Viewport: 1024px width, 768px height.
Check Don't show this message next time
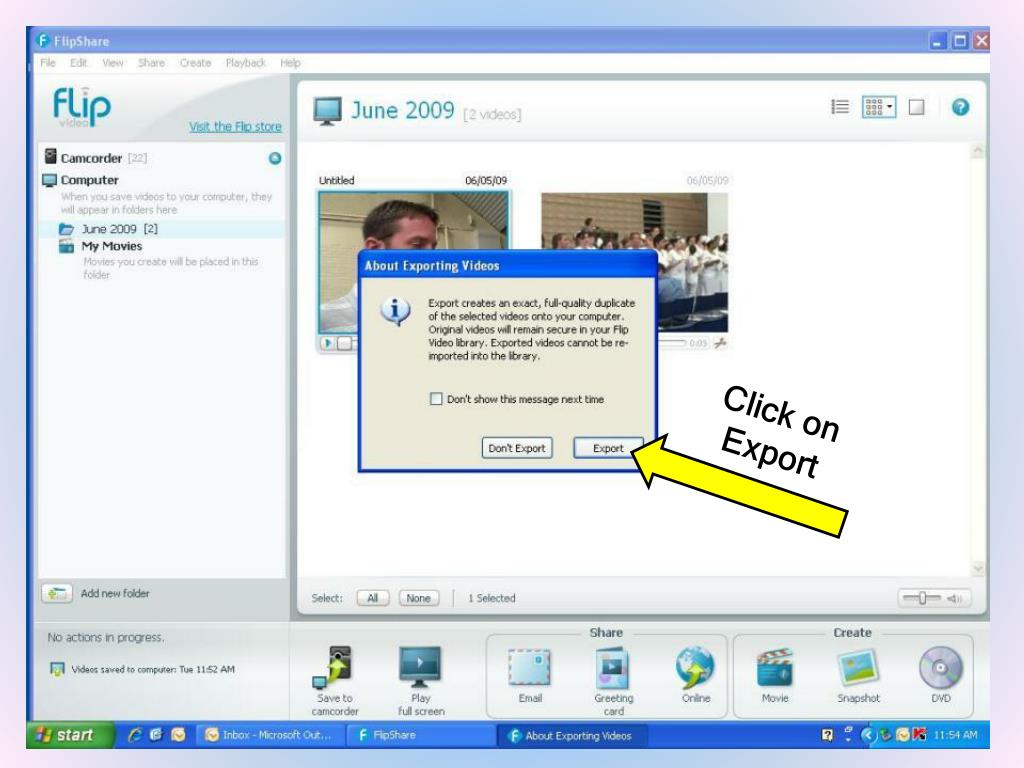436,399
